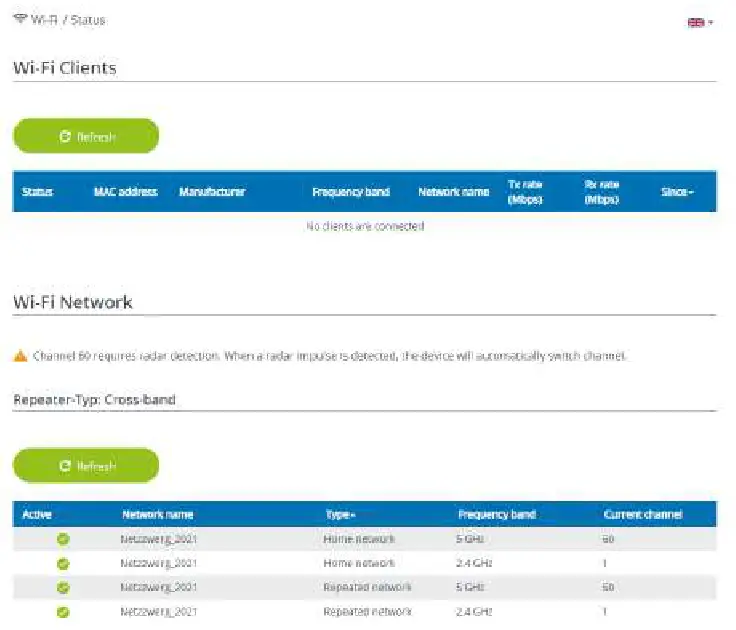Sort clients by MAC address column
Image resolution: width=736 pixels, height=630 pixels.
[x=125, y=192]
